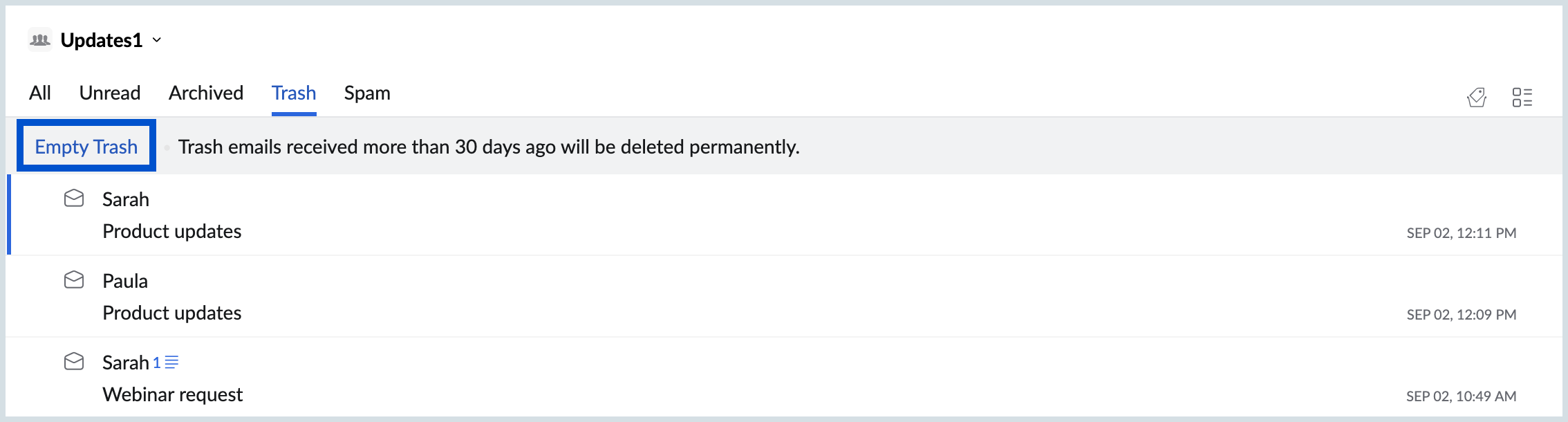
Task: Open the Webinar request subject
Action: pyautogui.click(x=172, y=394)
